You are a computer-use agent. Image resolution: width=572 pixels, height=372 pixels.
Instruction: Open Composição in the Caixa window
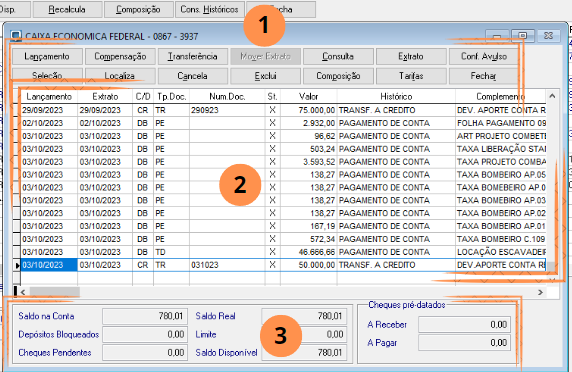[338, 76]
